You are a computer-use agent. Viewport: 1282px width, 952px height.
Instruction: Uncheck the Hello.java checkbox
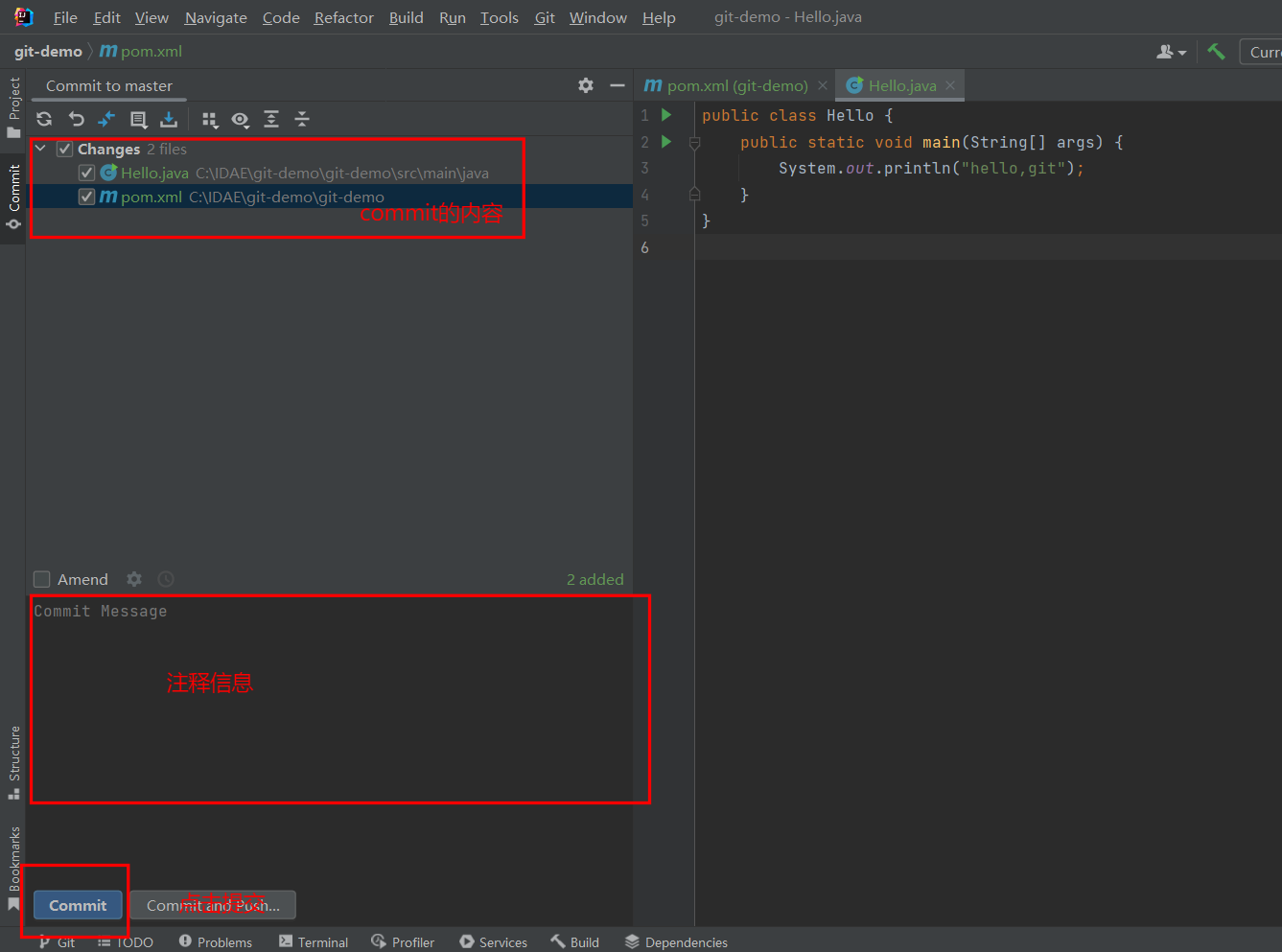[86, 173]
